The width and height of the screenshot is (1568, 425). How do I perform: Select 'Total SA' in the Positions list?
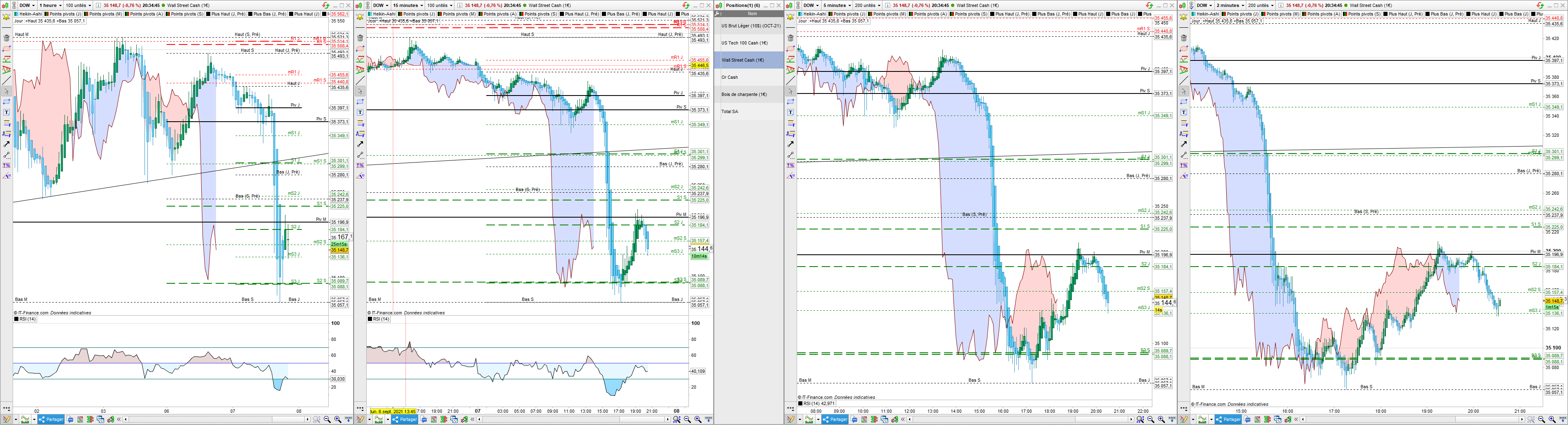(x=749, y=111)
